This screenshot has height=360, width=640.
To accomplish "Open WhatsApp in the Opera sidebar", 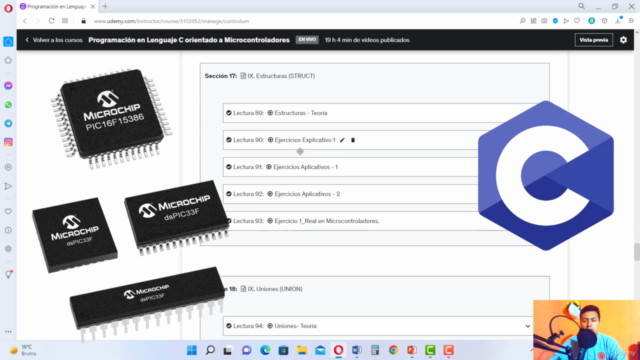I will point(8,105).
